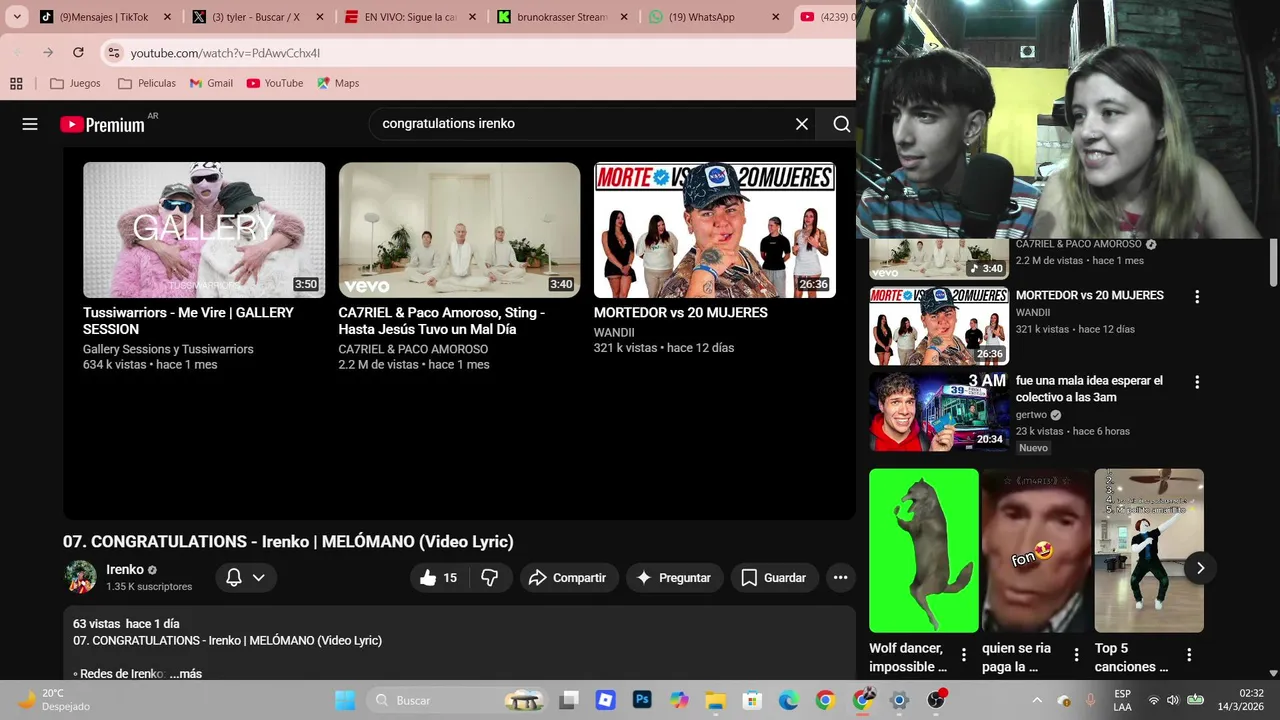This screenshot has width=1280, height=720.
Task: Open the YouTube bookmark
Action: click(275, 83)
